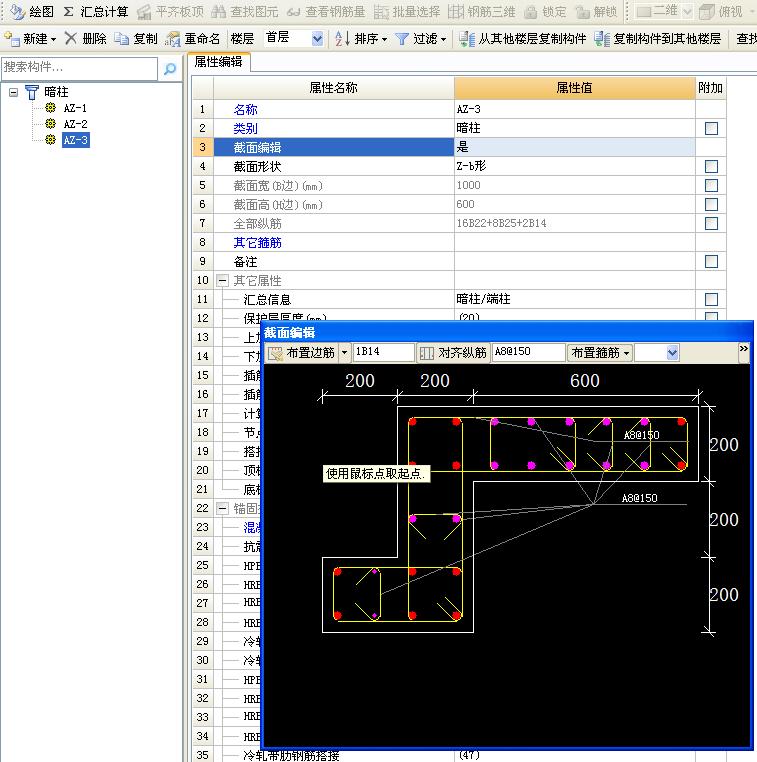Select AZ-3 in component tree
Viewport: 757px width, 762px height.
[x=76, y=140]
